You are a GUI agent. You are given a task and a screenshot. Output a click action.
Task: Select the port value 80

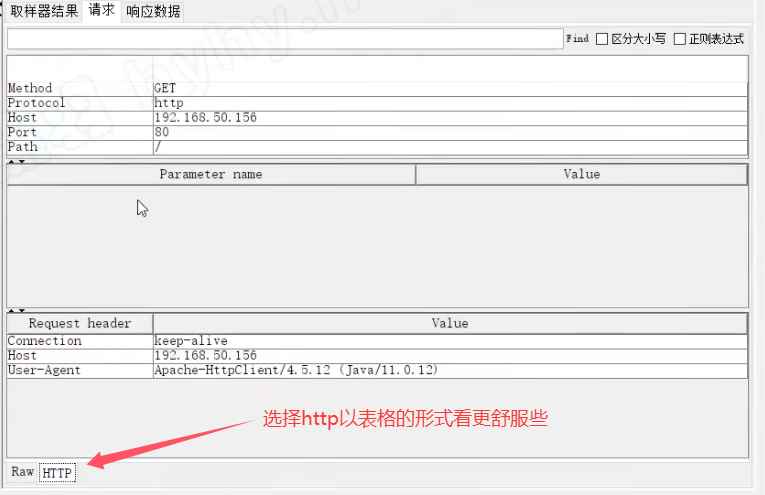tap(450, 132)
